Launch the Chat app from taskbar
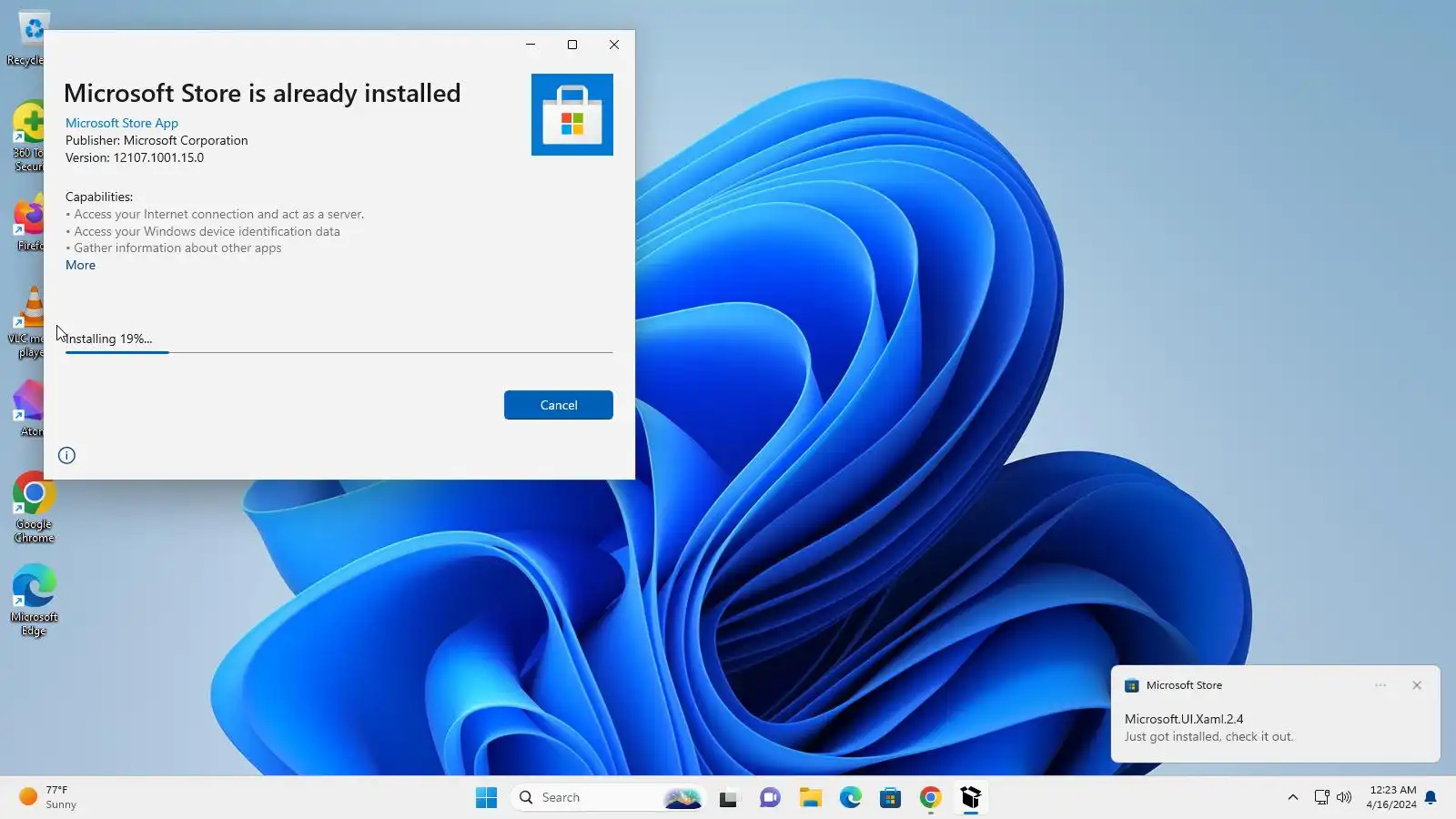 pos(770,798)
